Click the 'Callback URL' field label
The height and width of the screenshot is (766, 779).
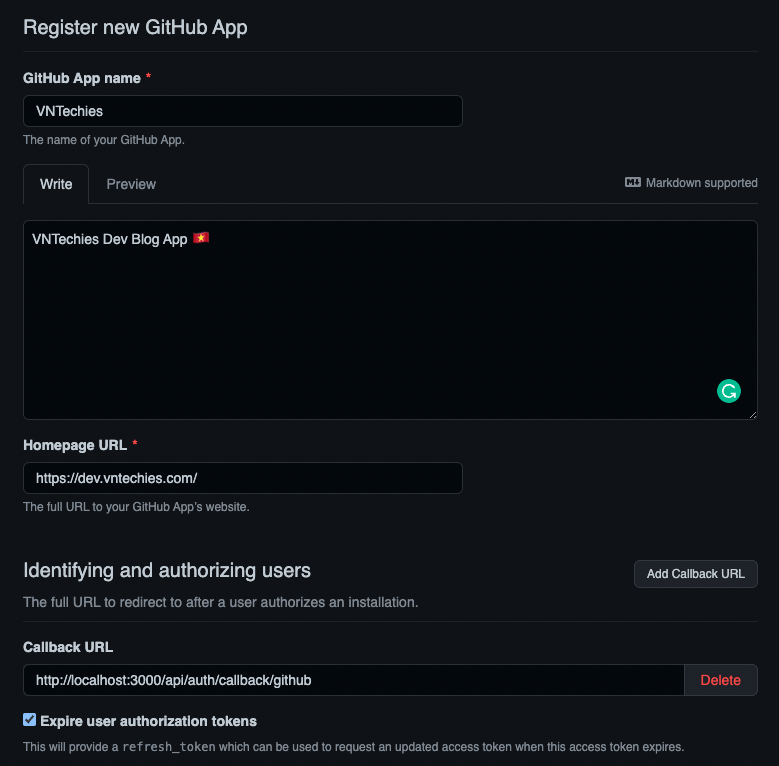tap(67, 647)
